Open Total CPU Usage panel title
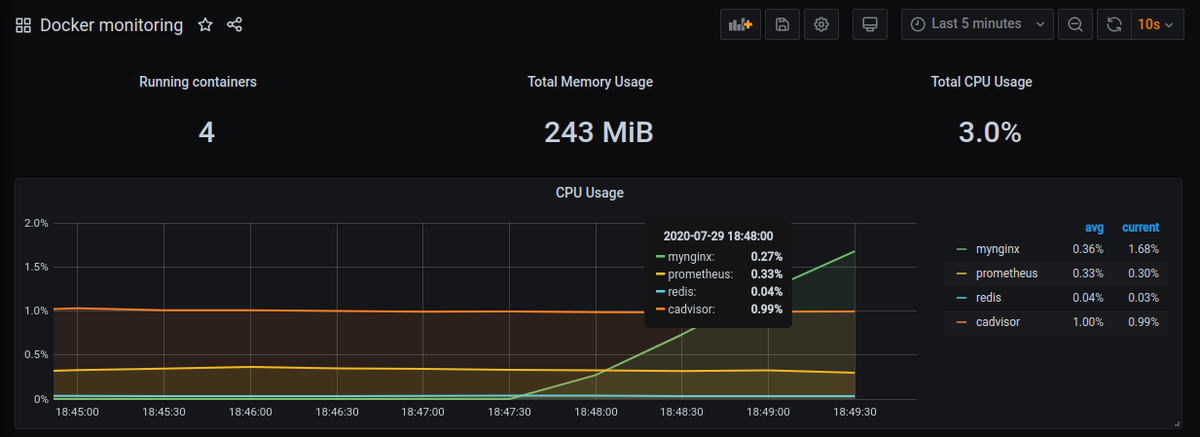The width and height of the screenshot is (1200, 437). pos(981,82)
